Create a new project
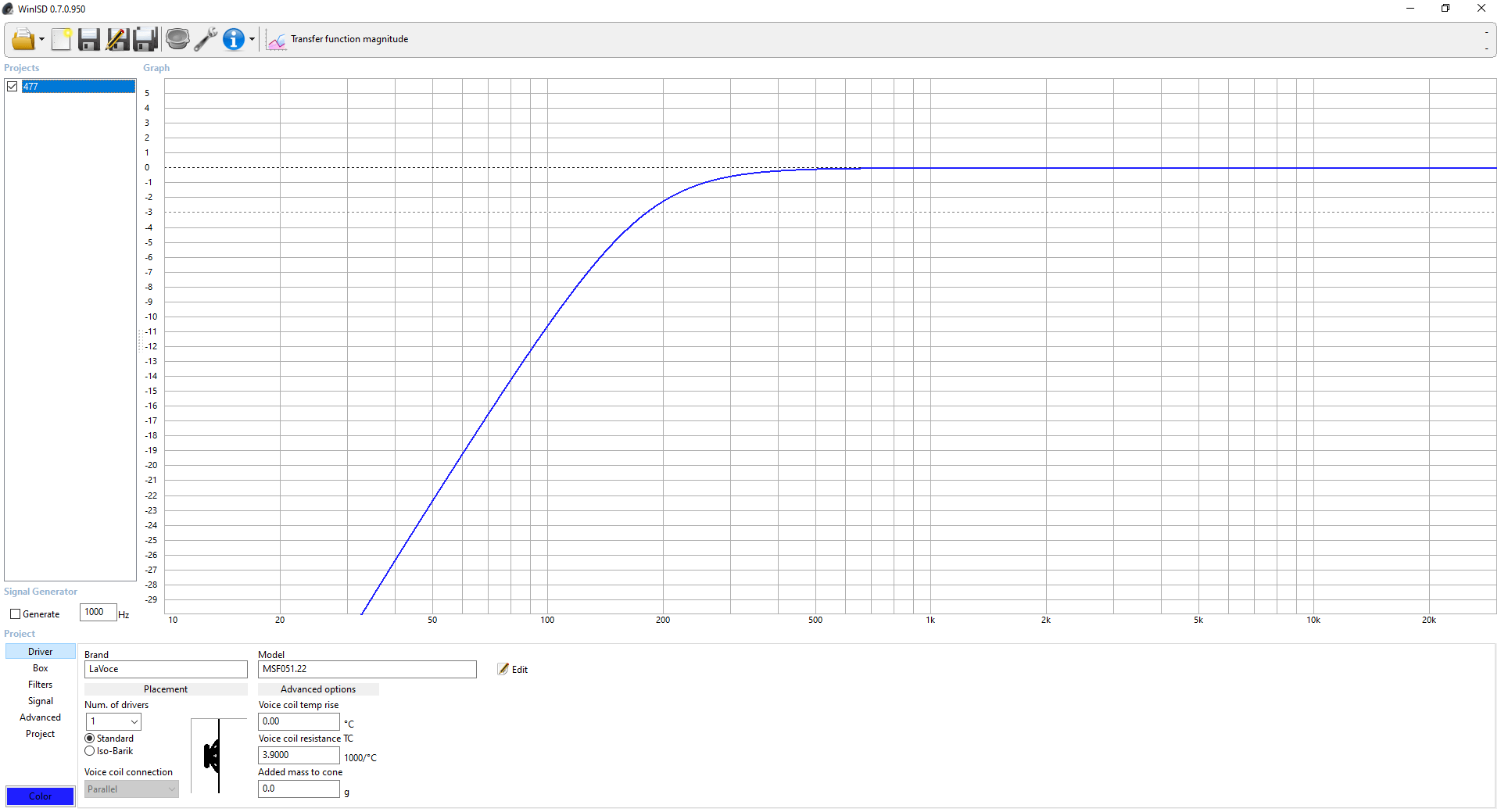1501x812 pixels. pos(62,39)
